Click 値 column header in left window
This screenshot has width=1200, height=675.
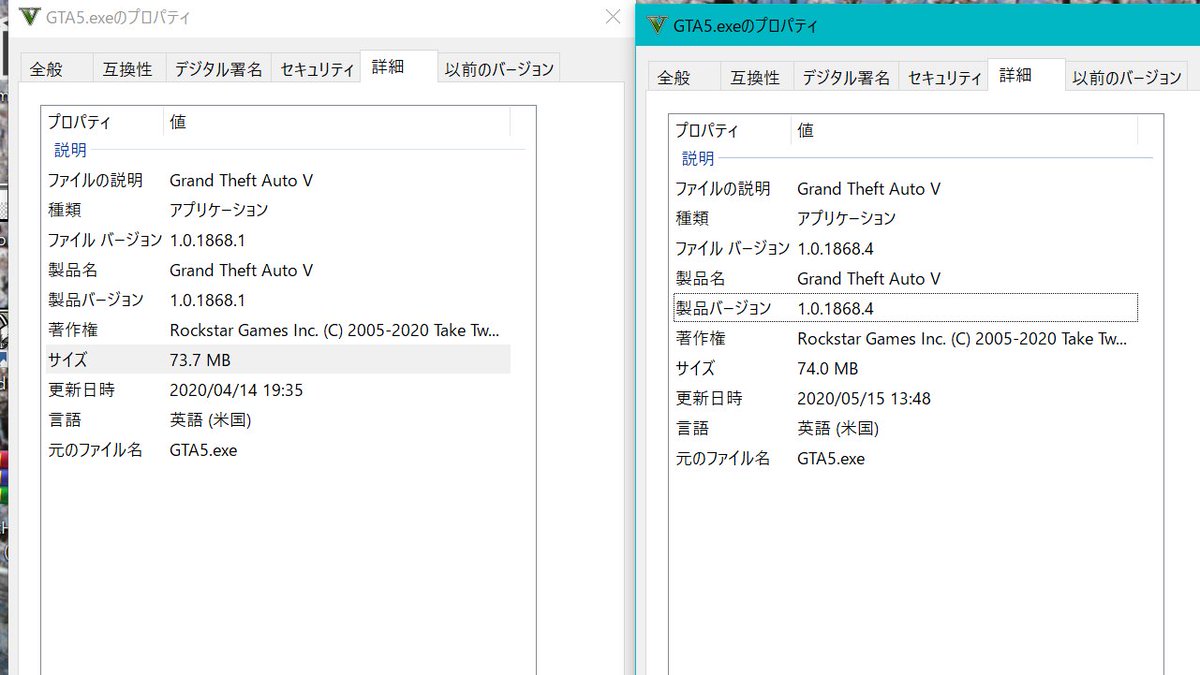(x=337, y=122)
